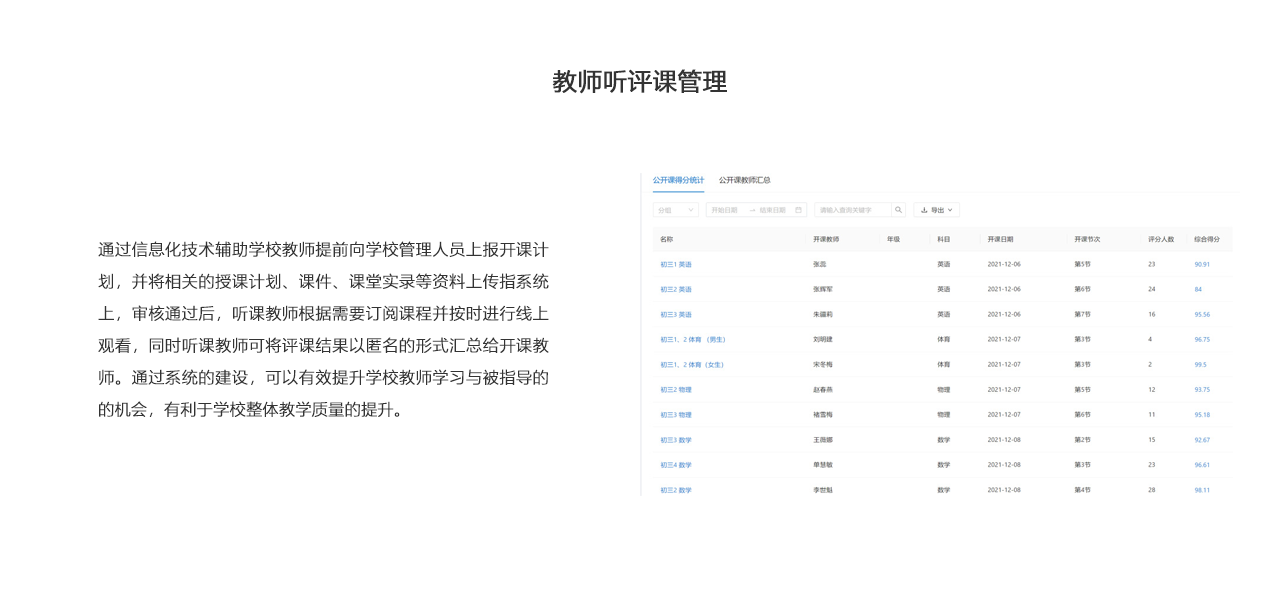Select the 公开课得分统计 tab
Viewport: 1280px width, 607px height.
pos(678,180)
